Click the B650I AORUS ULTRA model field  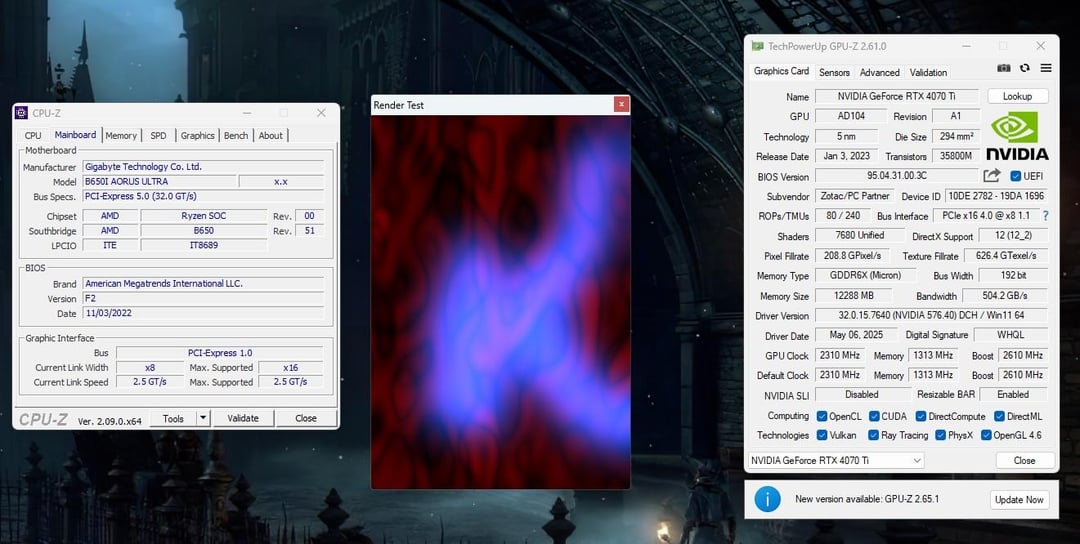(x=159, y=181)
